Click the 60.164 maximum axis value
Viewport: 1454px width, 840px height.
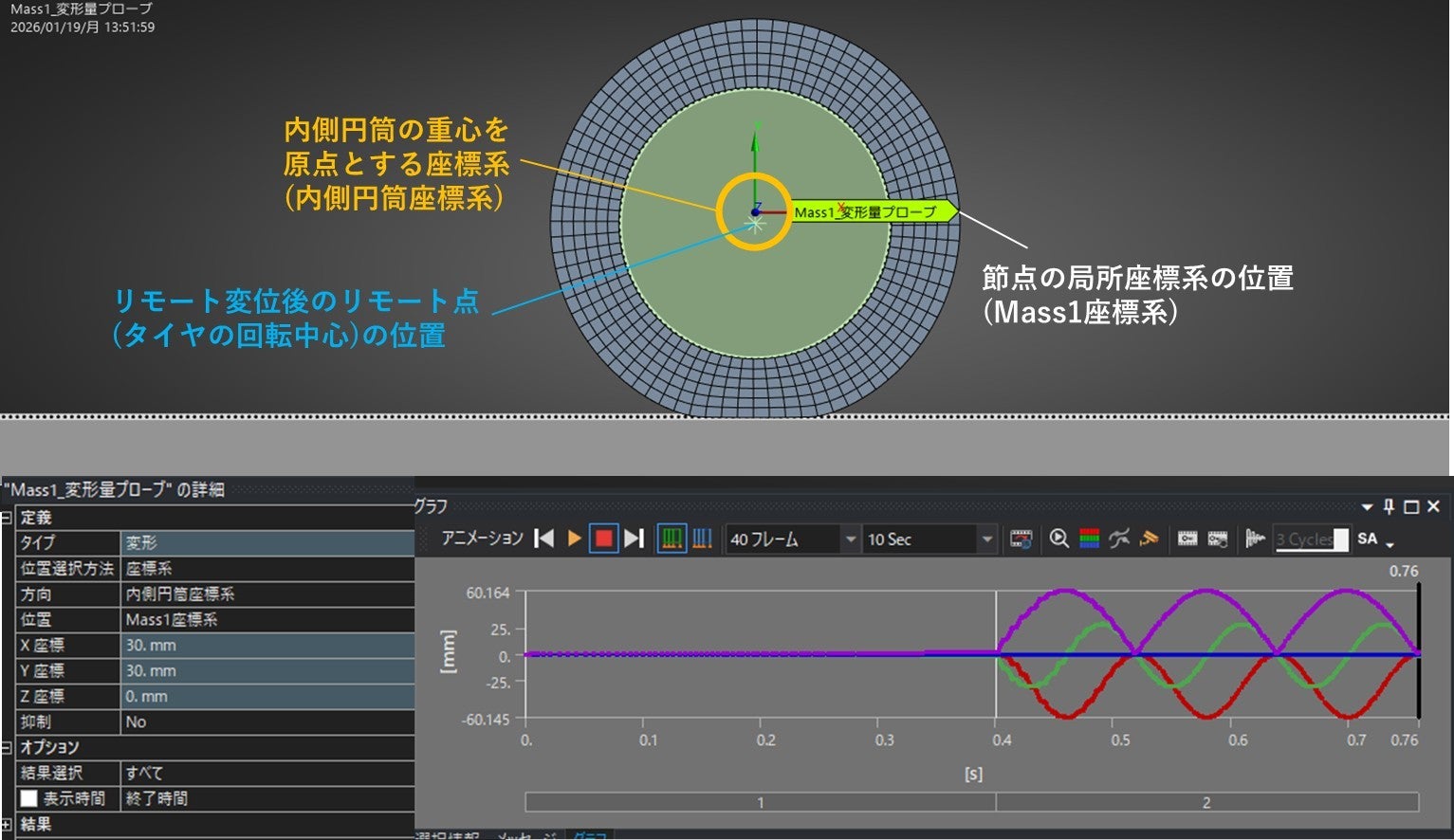pyautogui.click(x=488, y=593)
